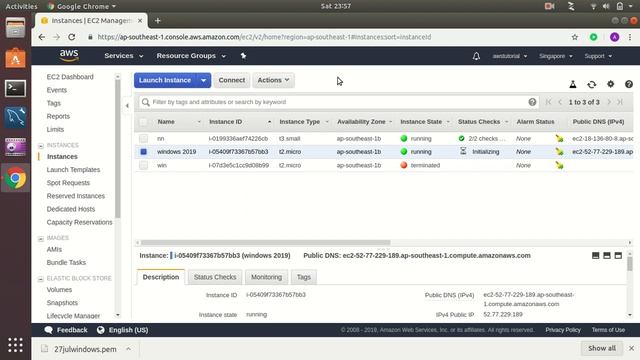Viewport: 640px width, 360px height.
Task: Open EC2 Dashboard in the sidebar
Action: [70, 77]
